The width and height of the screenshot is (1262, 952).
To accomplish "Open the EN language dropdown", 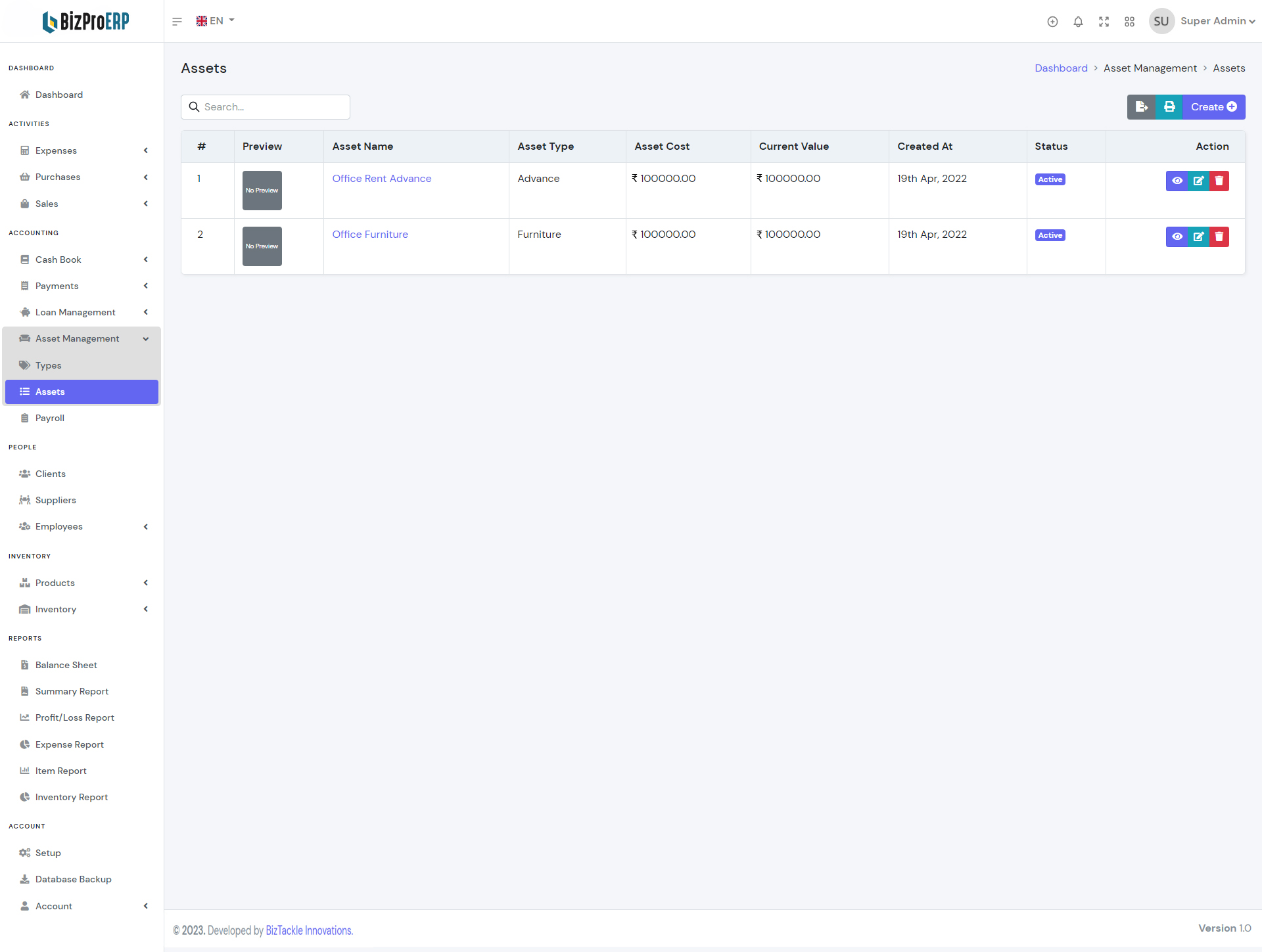I will 216,21.
